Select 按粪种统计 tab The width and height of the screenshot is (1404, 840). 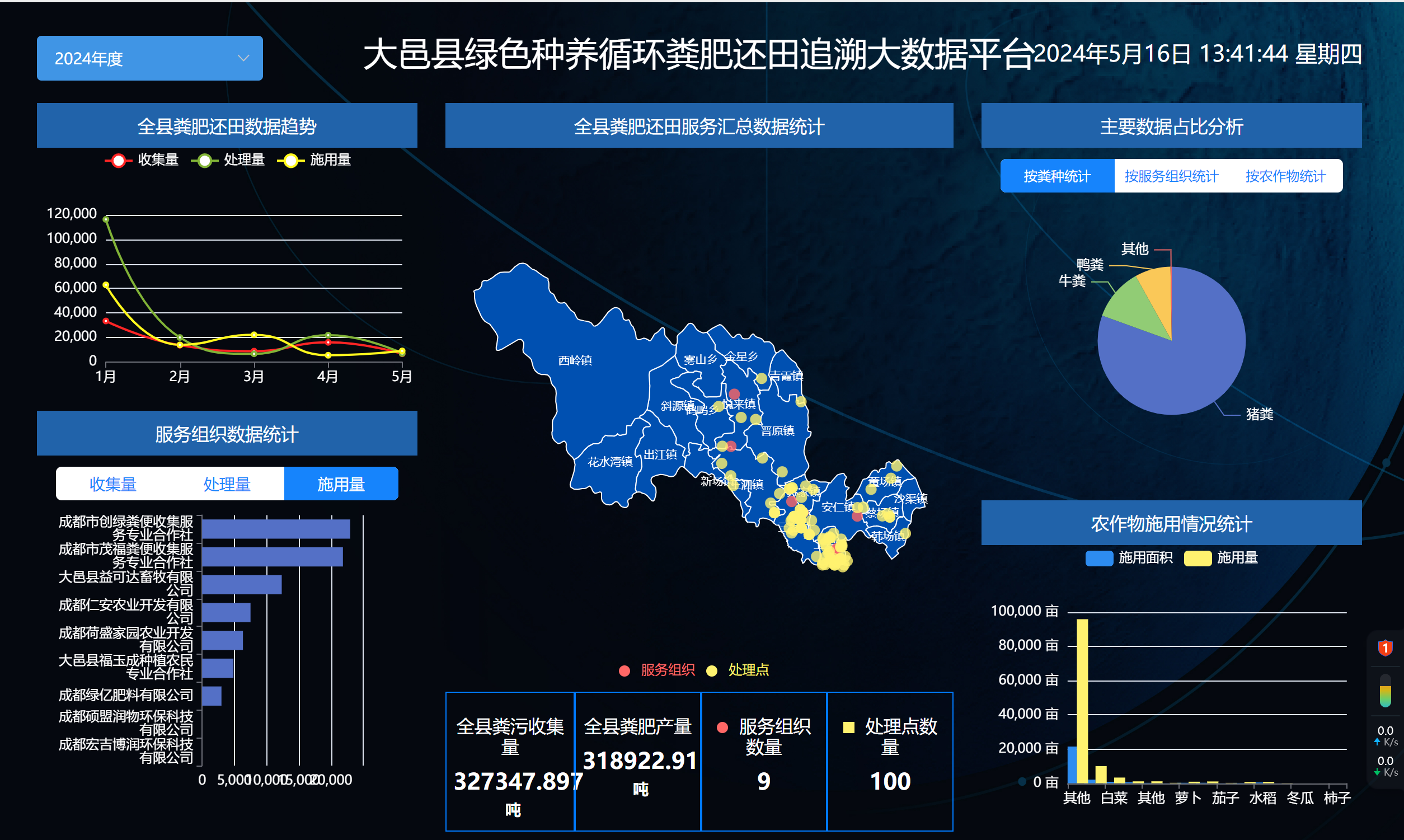(x=1057, y=176)
